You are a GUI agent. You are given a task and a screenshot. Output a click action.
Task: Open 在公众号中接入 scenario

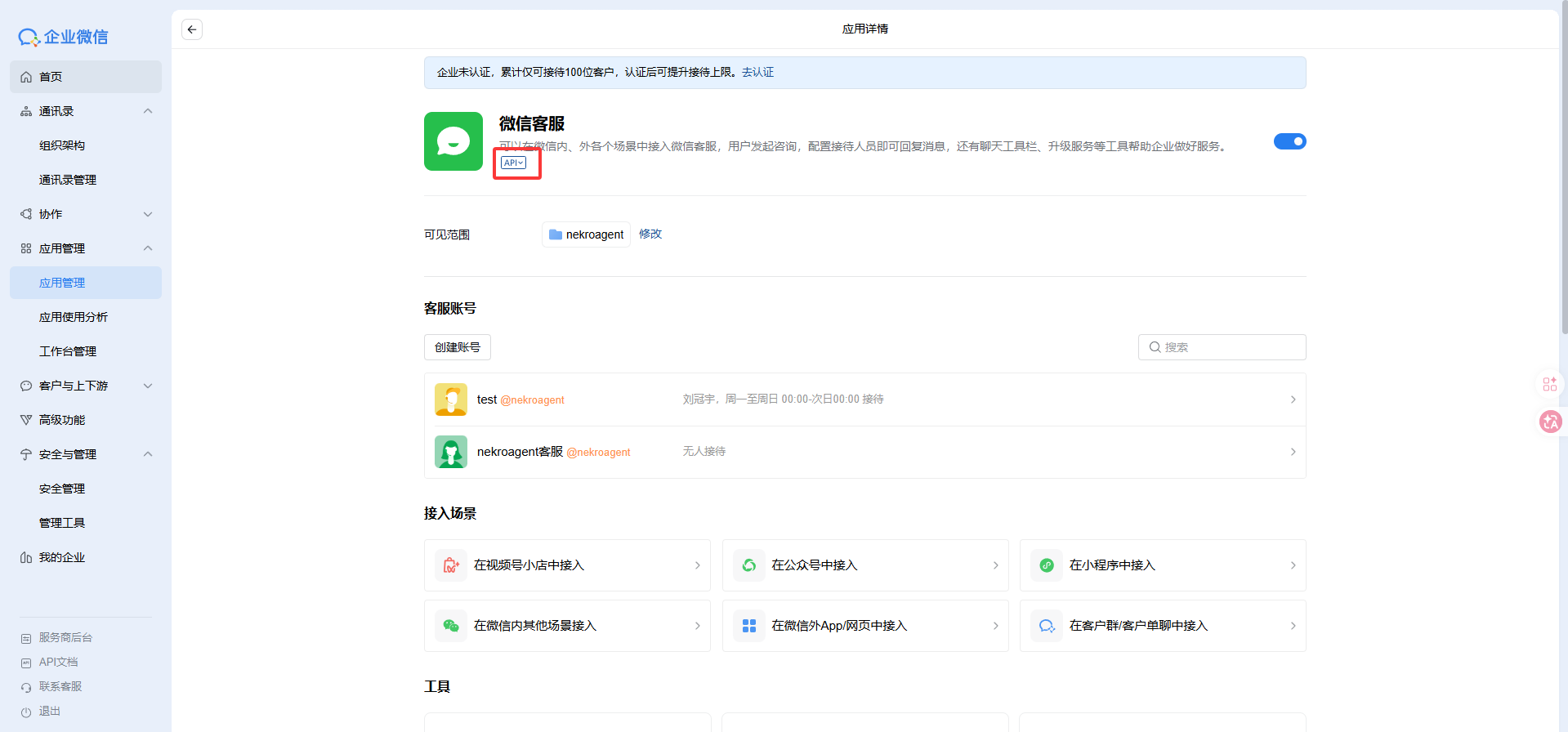pos(864,565)
